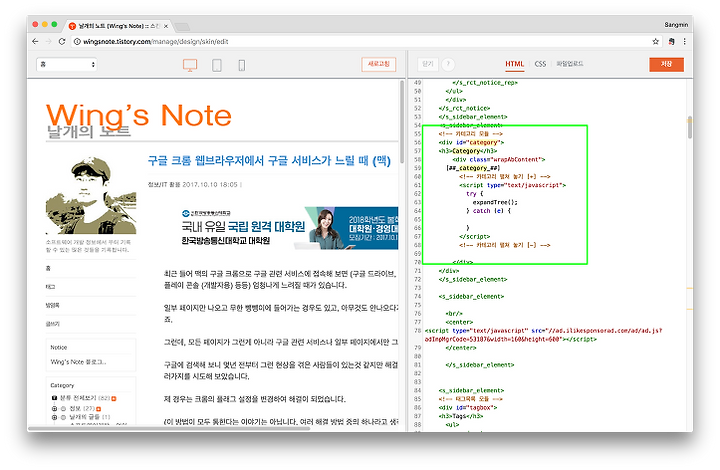Click the div id="tagbox" code line
The image size is (720, 470).
click(x=467, y=407)
